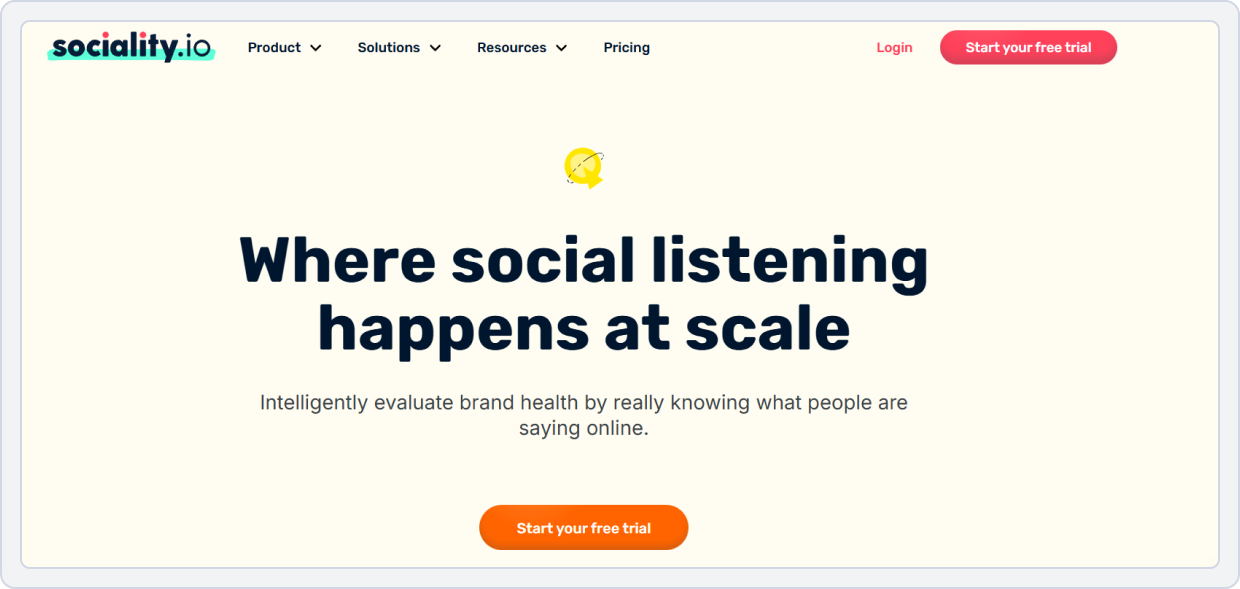Click the orange 'Start your free trial' button
This screenshot has width=1240, height=589.
click(583, 527)
